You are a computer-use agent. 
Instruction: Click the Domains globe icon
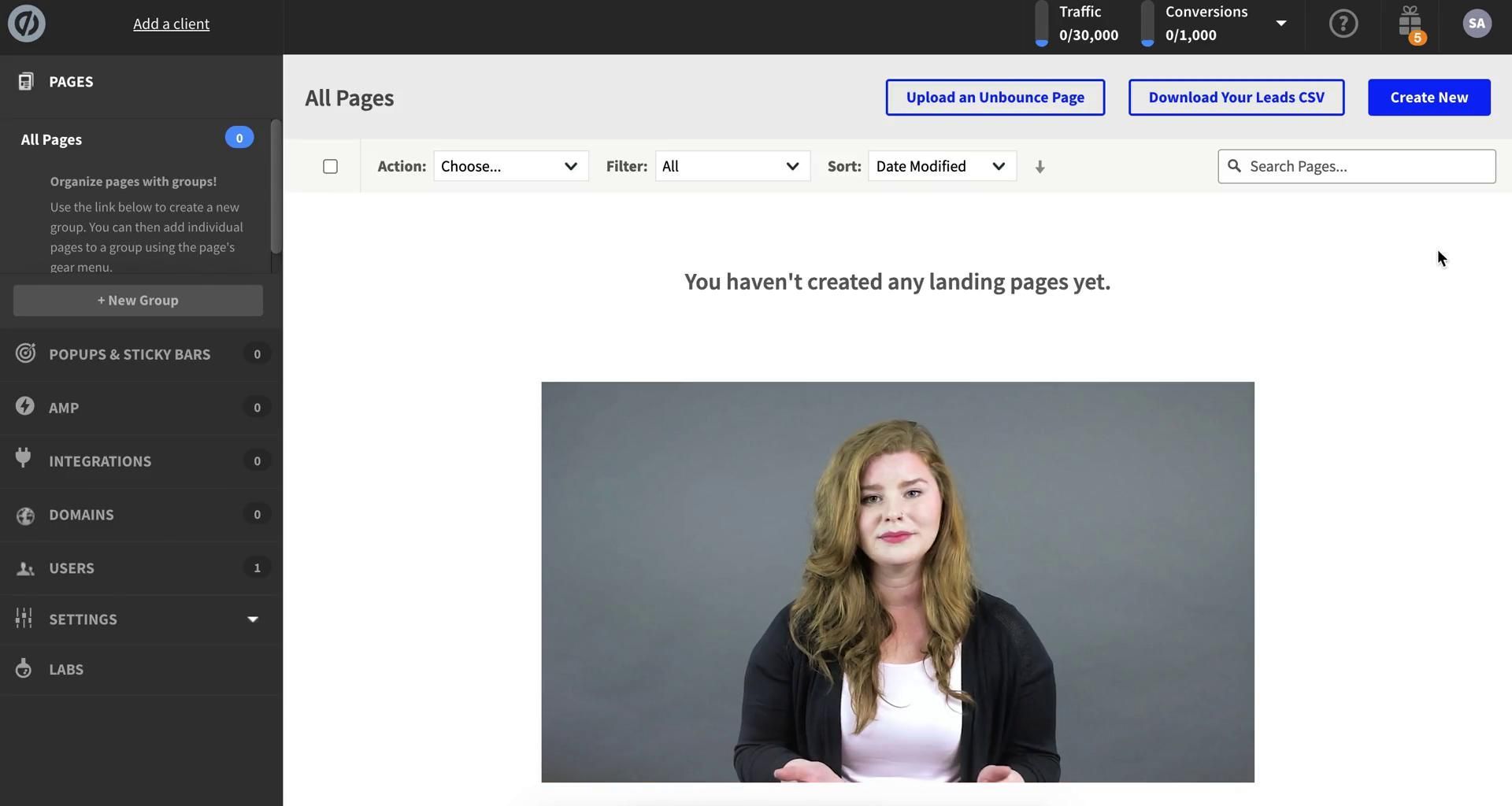tap(25, 515)
